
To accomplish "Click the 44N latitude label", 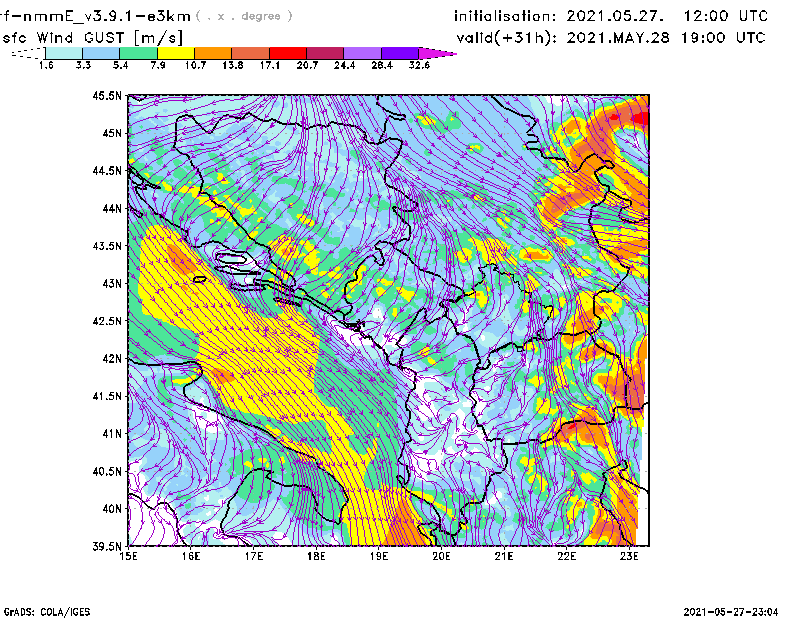I will coord(112,208).
